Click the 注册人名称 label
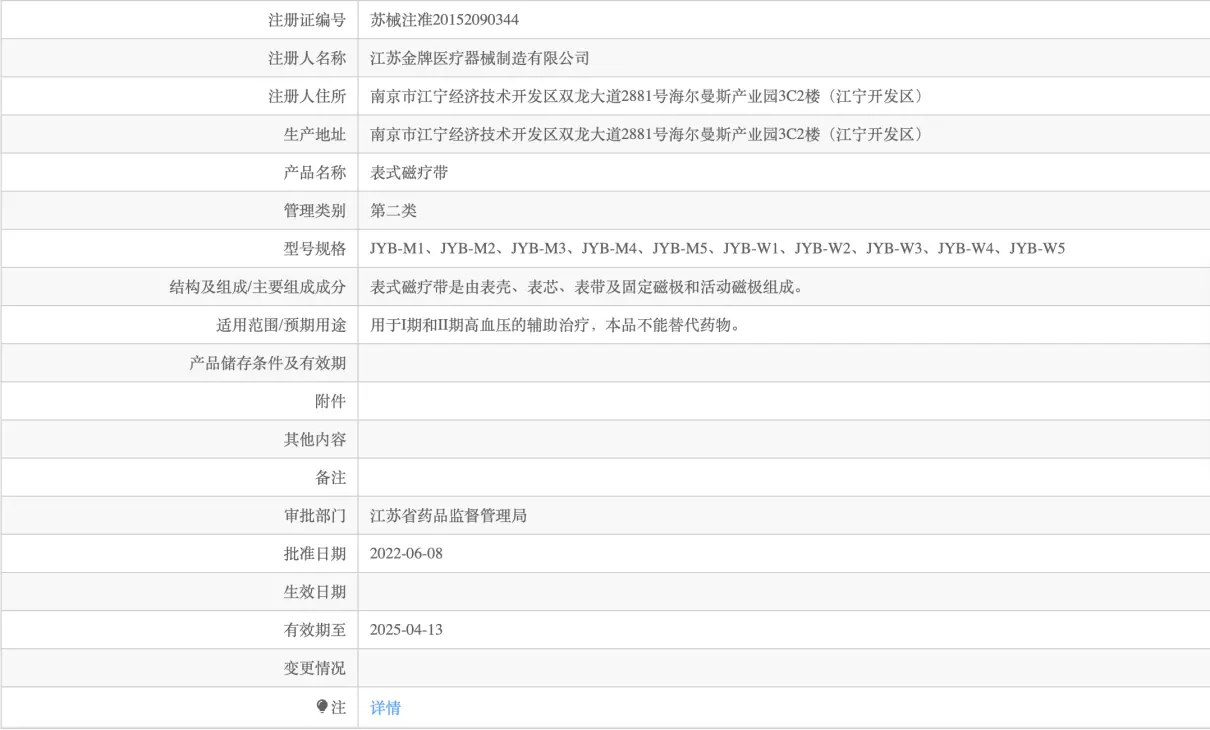The height and width of the screenshot is (730, 1210). [x=307, y=58]
